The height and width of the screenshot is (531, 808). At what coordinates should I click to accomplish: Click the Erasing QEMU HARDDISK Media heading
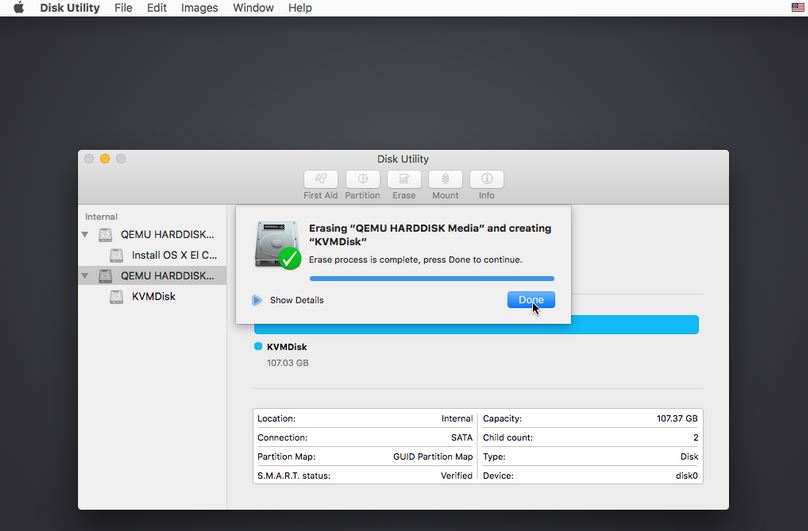click(x=430, y=235)
